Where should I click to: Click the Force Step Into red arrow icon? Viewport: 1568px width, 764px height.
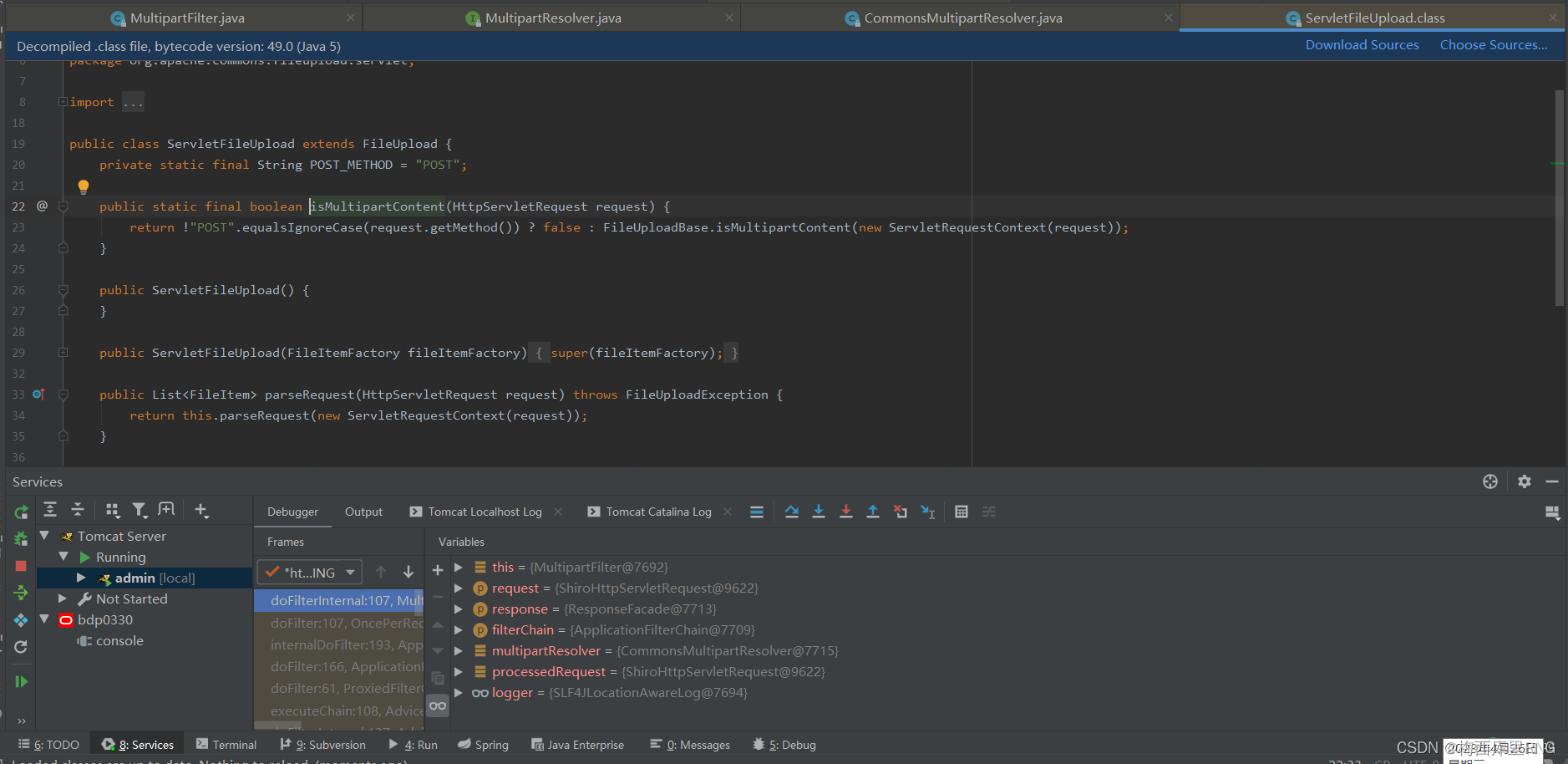tap(846, 512)
